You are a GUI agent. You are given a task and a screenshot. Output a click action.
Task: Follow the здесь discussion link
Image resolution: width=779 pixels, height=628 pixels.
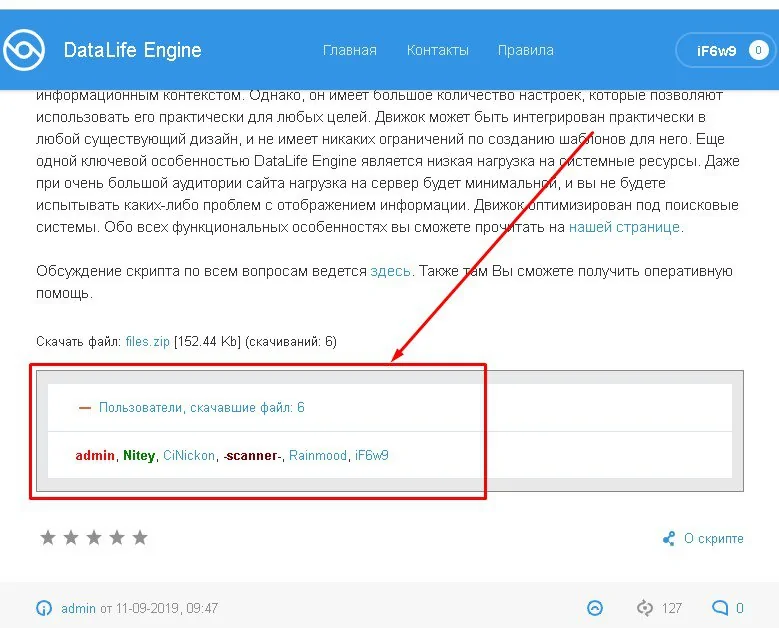point(390,271)
